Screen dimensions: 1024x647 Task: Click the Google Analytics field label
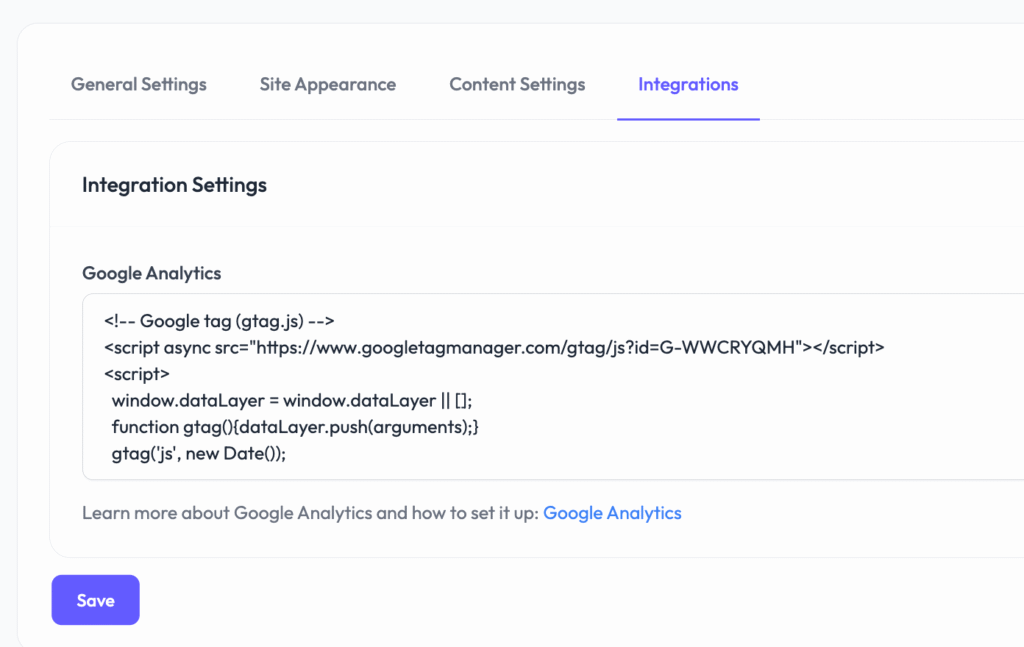click(152, 273)
